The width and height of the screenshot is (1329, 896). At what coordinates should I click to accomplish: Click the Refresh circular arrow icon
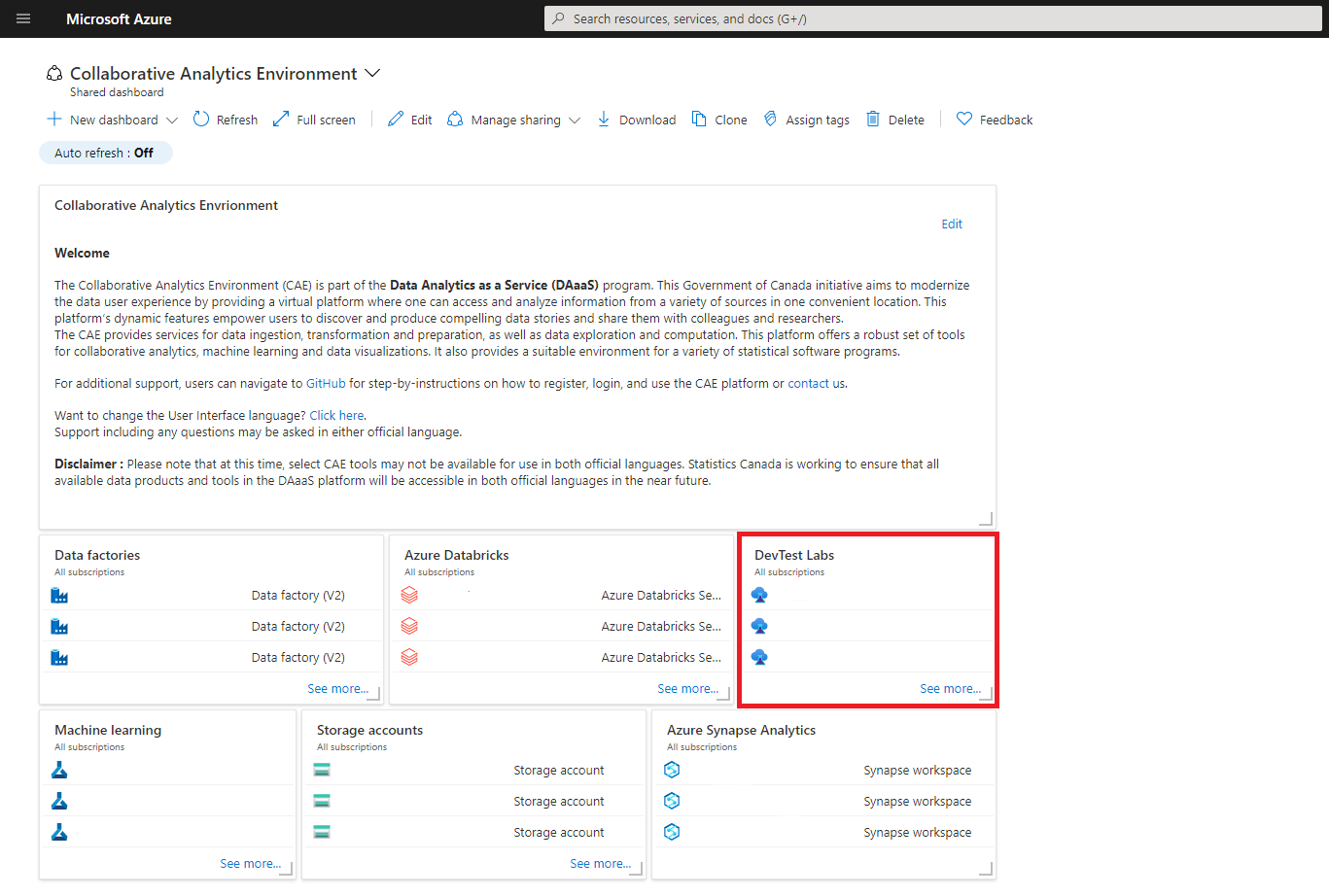(x=201, y=119)
